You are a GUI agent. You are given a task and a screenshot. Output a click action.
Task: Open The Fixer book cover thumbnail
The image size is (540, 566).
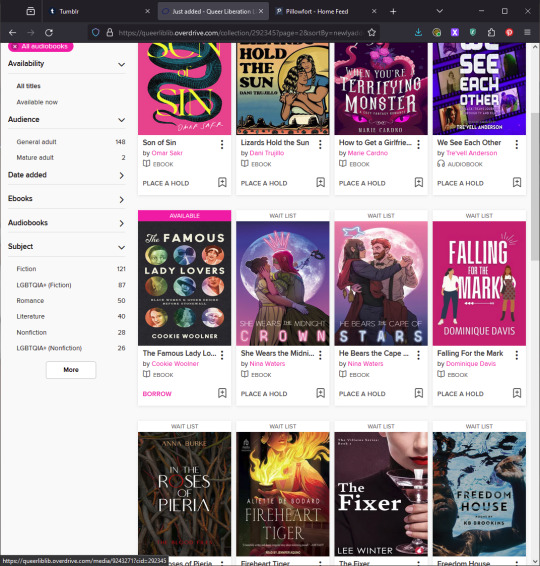tap(381, 494)
